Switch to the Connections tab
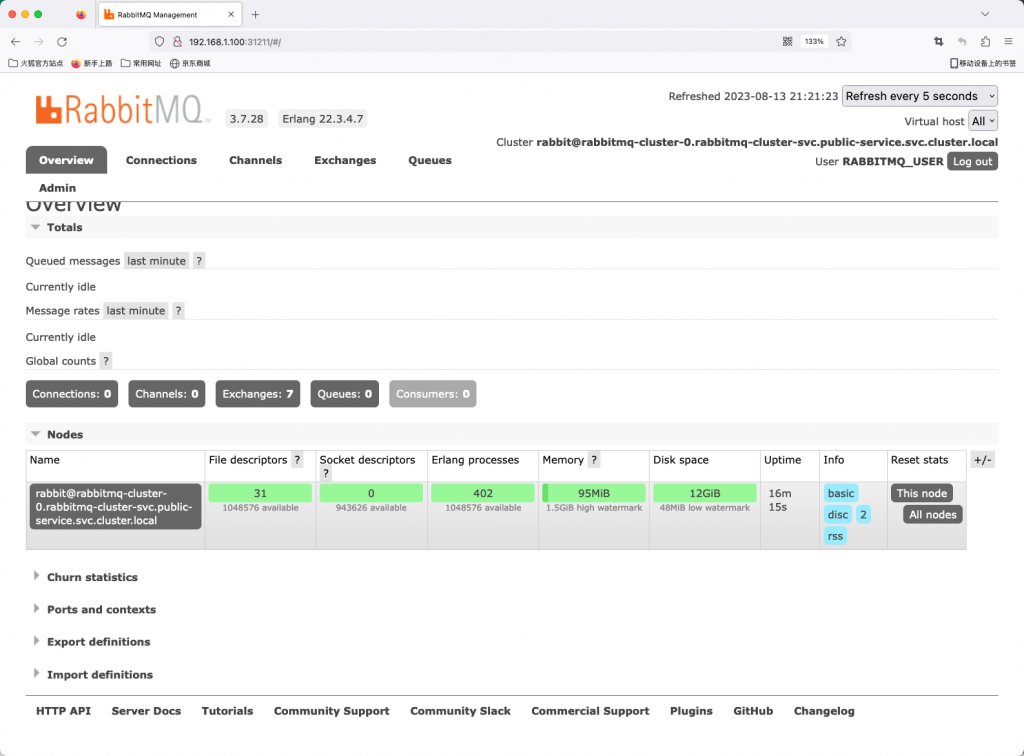This screenshot has height=756, width=1024. (x=161, y=160)
